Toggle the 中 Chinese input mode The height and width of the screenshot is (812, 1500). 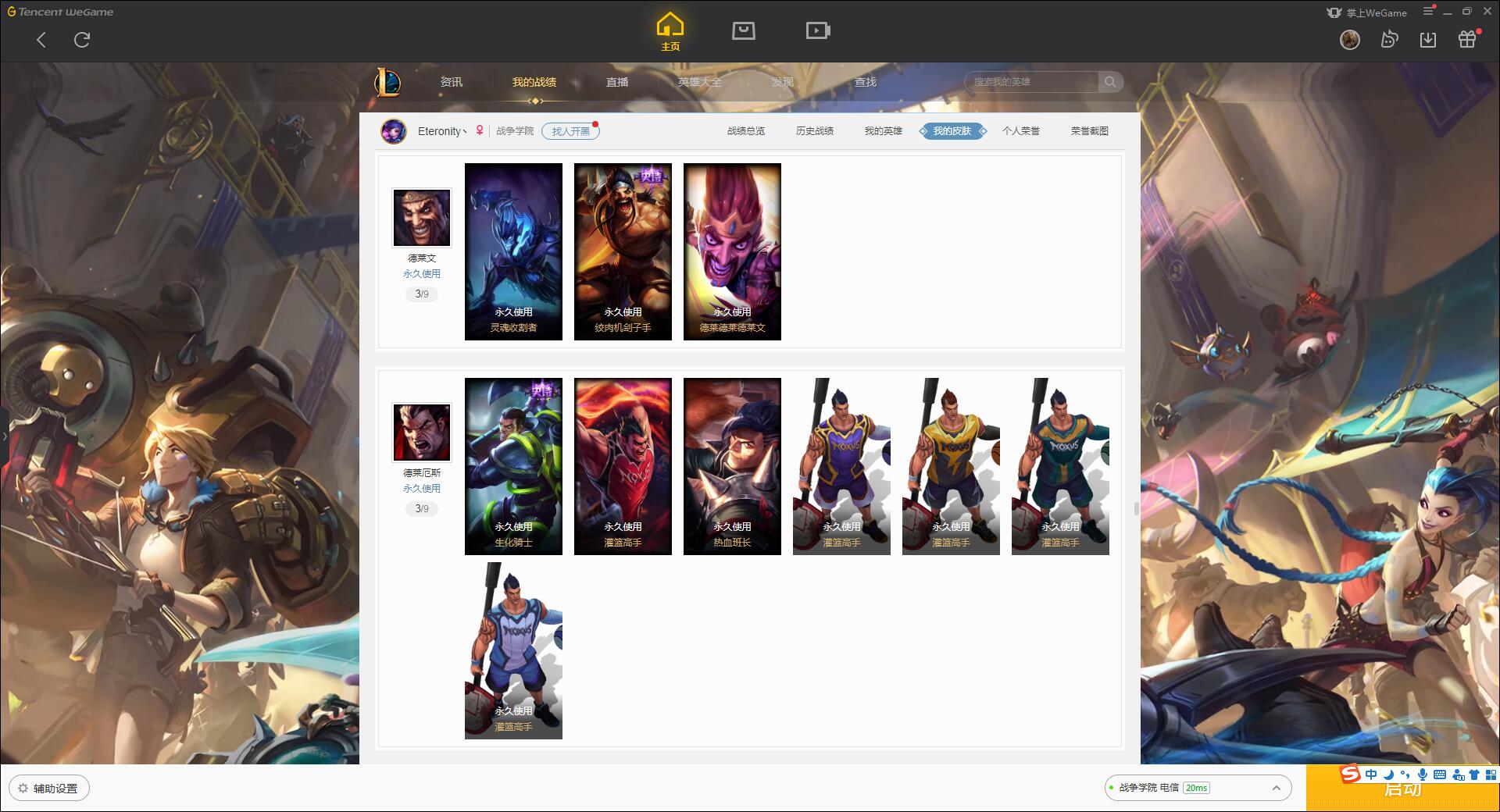coord(1371,775)
